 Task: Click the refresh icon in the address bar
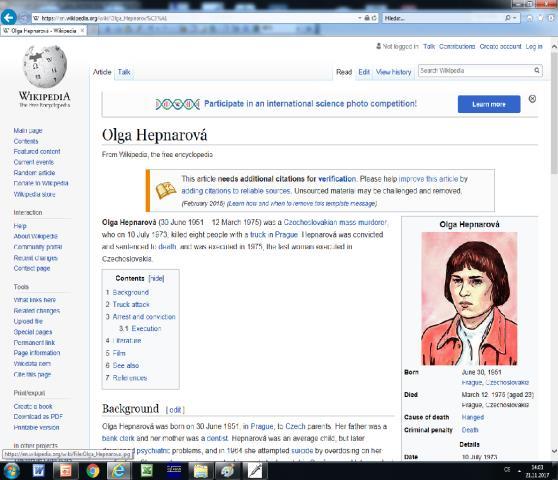(374, 18)
